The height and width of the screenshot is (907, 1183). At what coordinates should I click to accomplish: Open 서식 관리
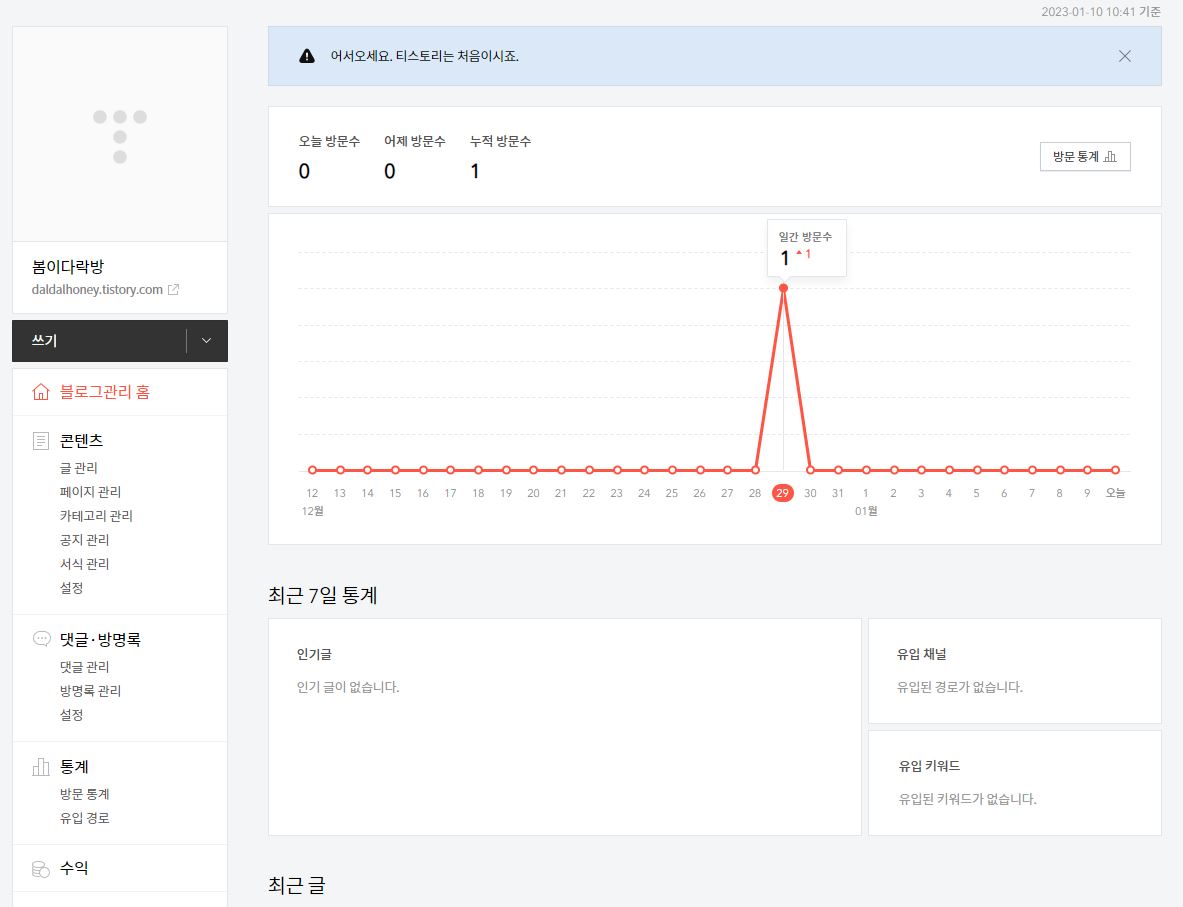click(84, 564)
